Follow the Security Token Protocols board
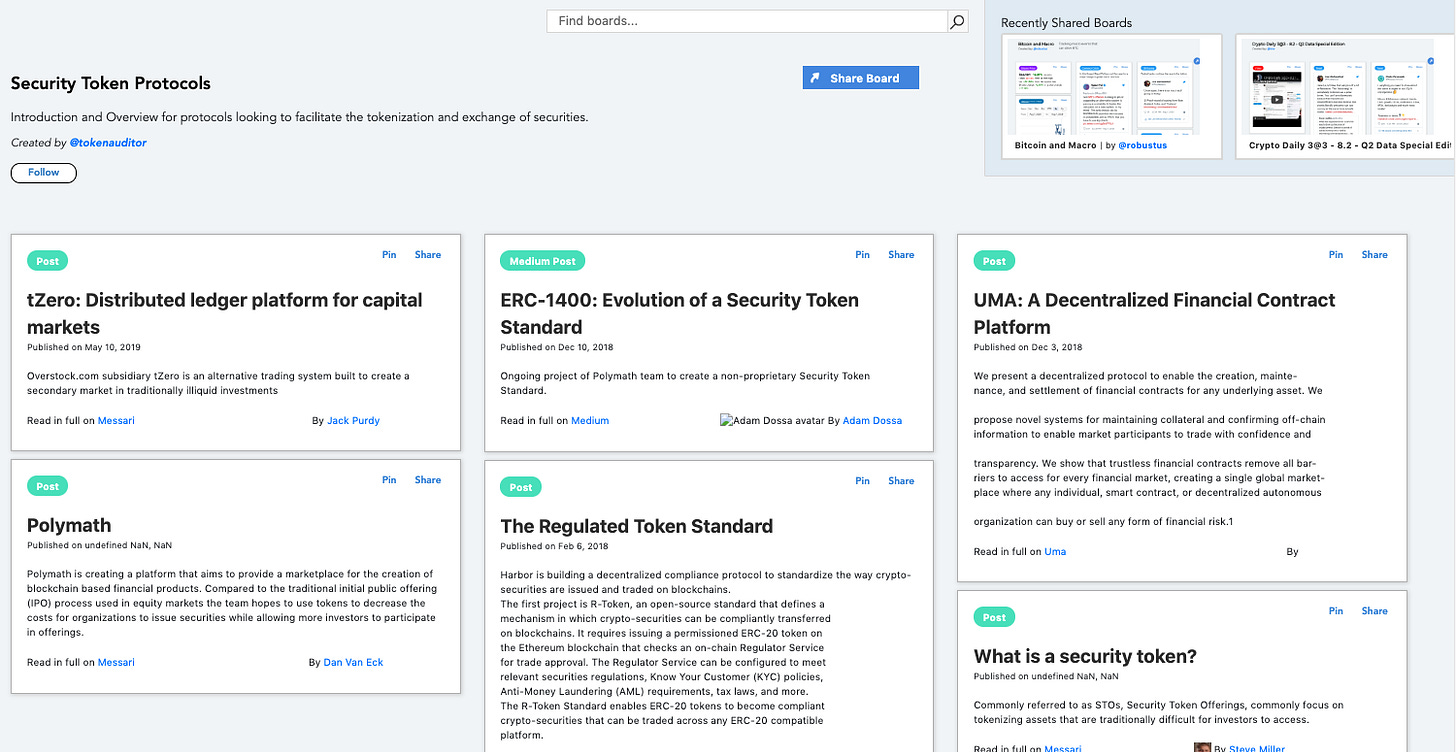 pos(44,173)
